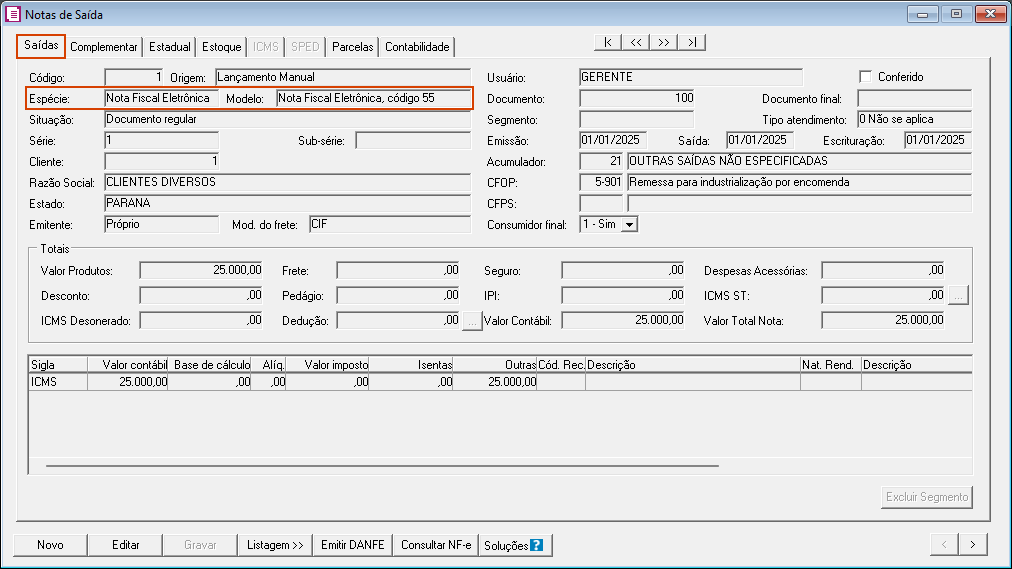Click the Notas de Saída window icon
The width and height of the screenshot is (1012, 569).
(x=13, y=15)
